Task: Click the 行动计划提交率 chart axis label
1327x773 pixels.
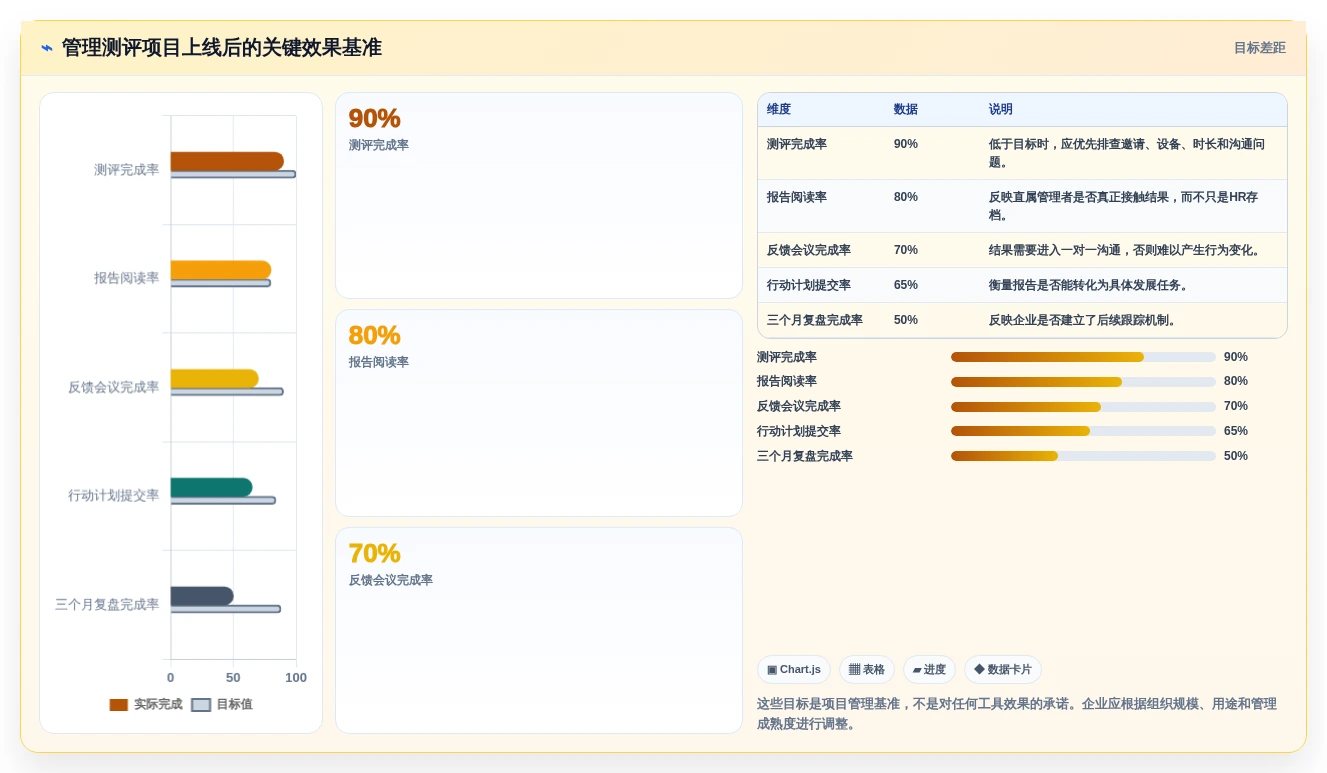Action: pos(113,495)
